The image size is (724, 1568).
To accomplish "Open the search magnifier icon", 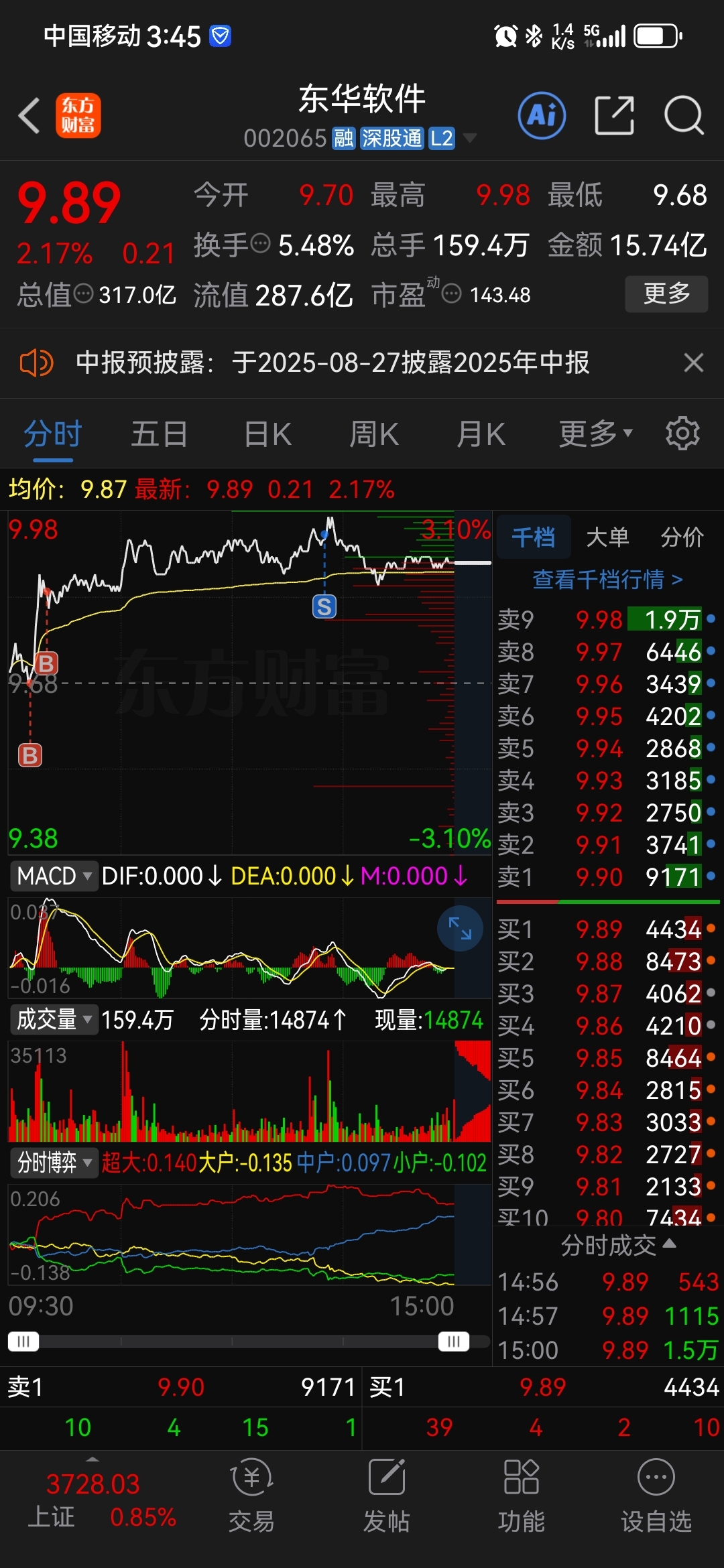I will (x=684, y=115).
